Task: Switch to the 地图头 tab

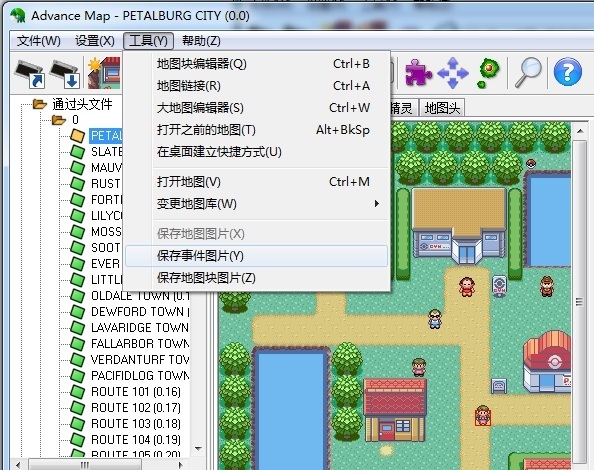Action: [442, 108]
